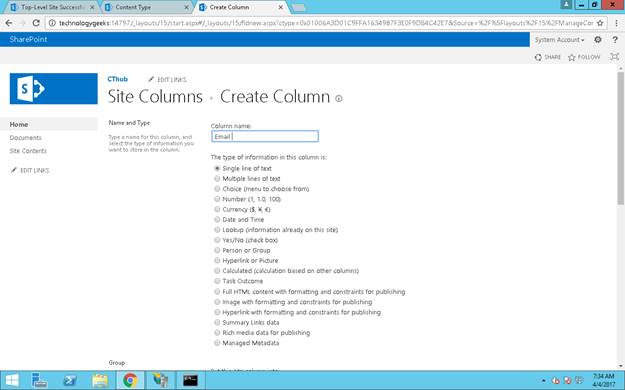This screenshot has width=625, height=390.
Task: Open a new browser tab
Action: coord(298,8)
